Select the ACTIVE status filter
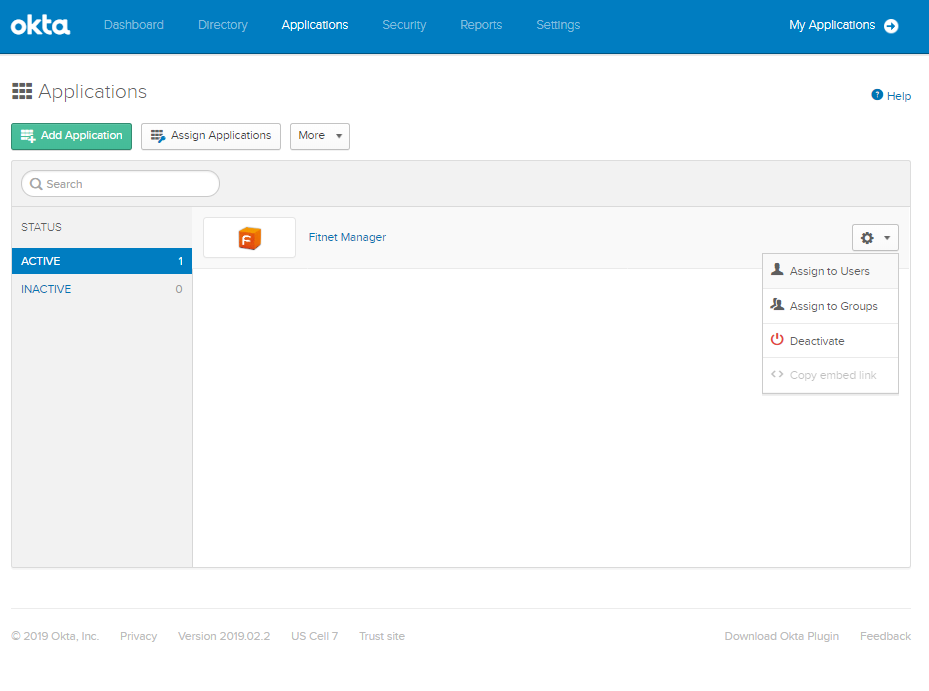 pos(41,261)
